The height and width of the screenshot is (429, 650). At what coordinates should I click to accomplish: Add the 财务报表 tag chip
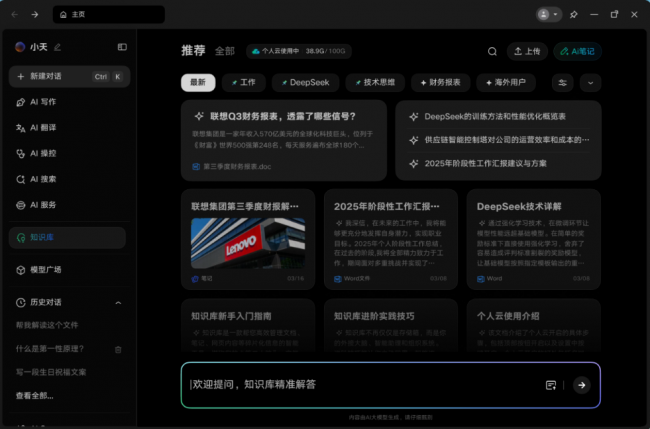(441, 82)
